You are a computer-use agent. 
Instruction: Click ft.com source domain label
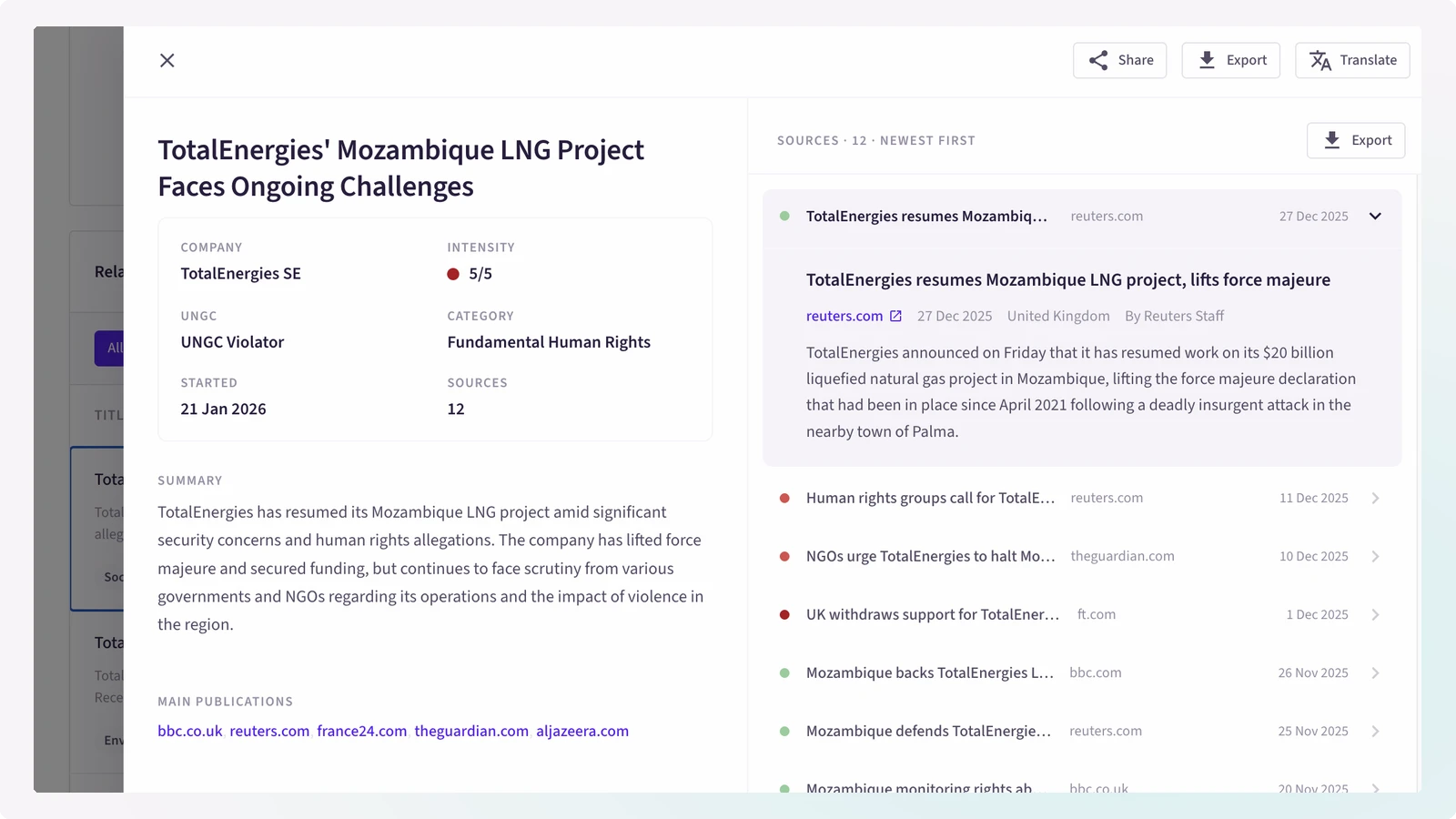(x=1097, y=615)
